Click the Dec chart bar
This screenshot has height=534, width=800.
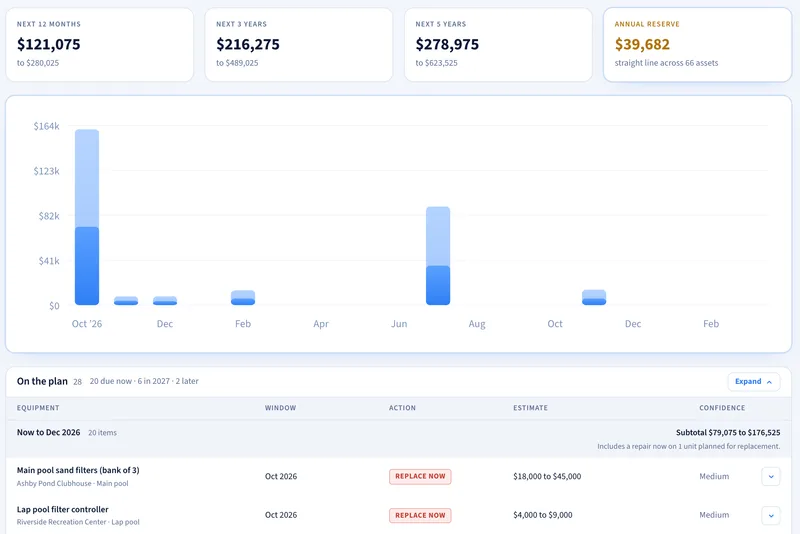[x=165, y=300]
